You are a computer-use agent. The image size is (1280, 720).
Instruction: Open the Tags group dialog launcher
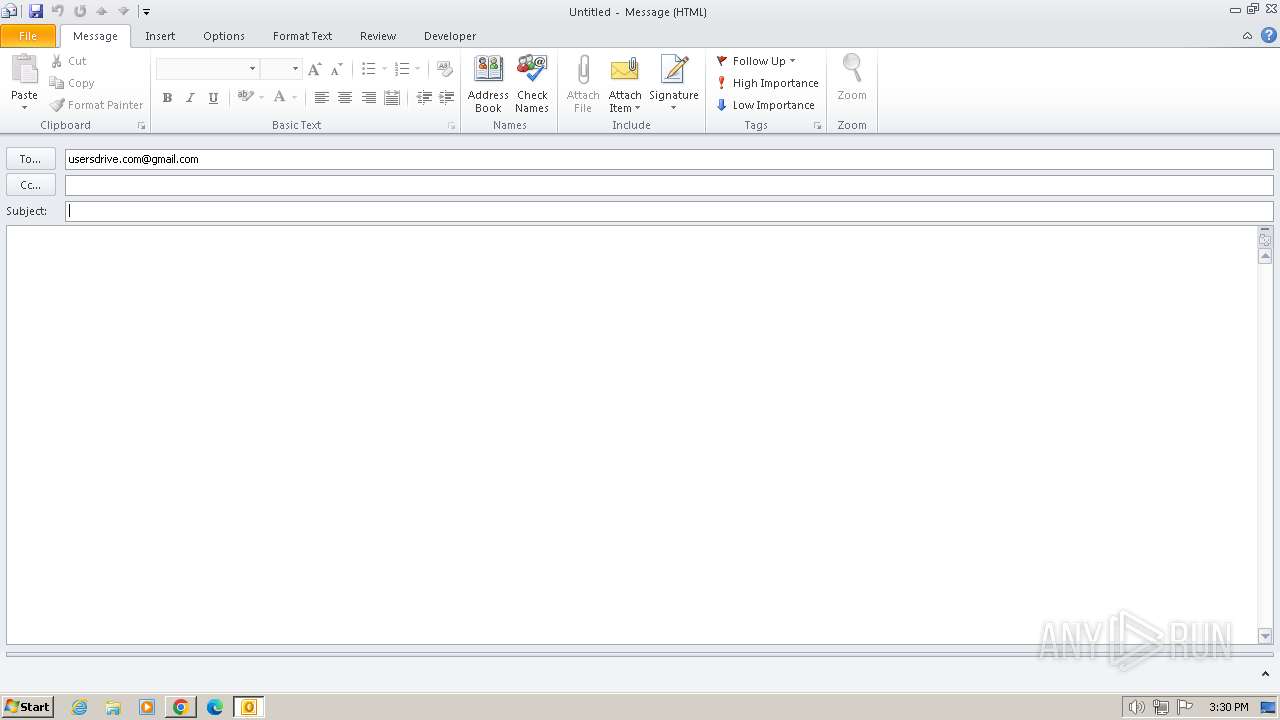click(817, 126)
